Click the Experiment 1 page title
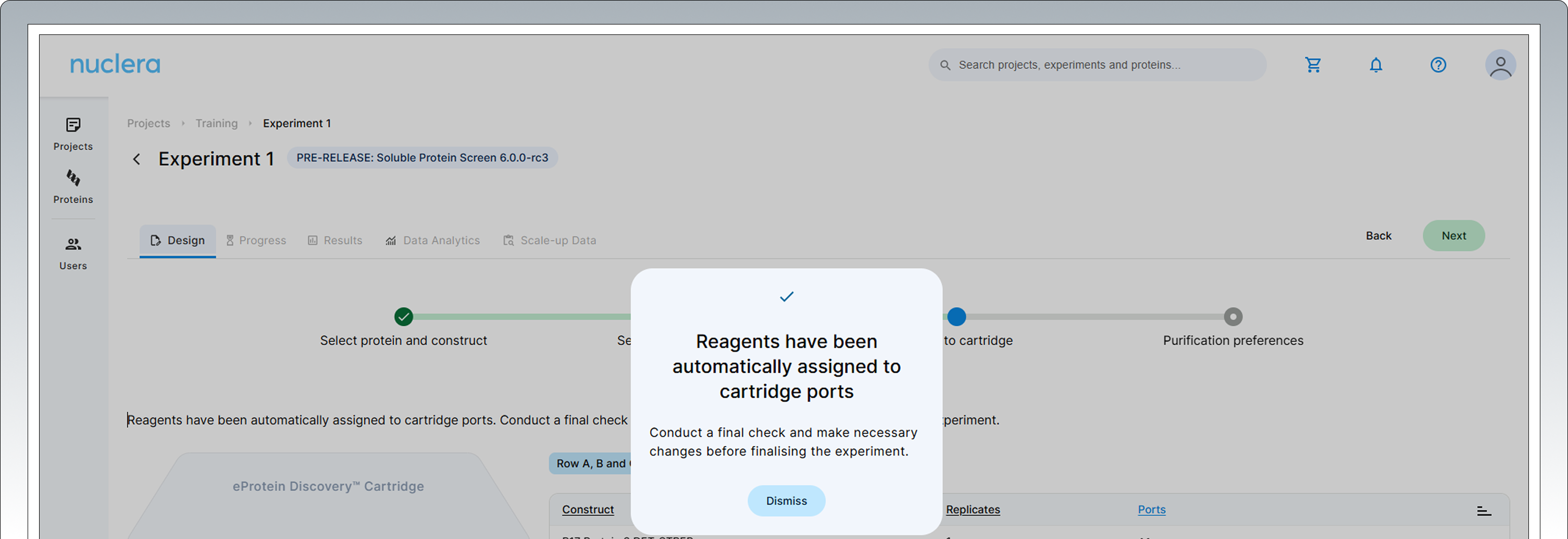Viewport: 1568px width, 539px height. pos(216,159)
